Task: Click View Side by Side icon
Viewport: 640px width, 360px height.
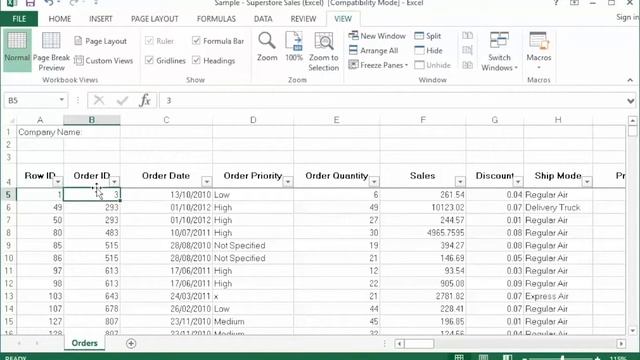Action: coord(468,36)
